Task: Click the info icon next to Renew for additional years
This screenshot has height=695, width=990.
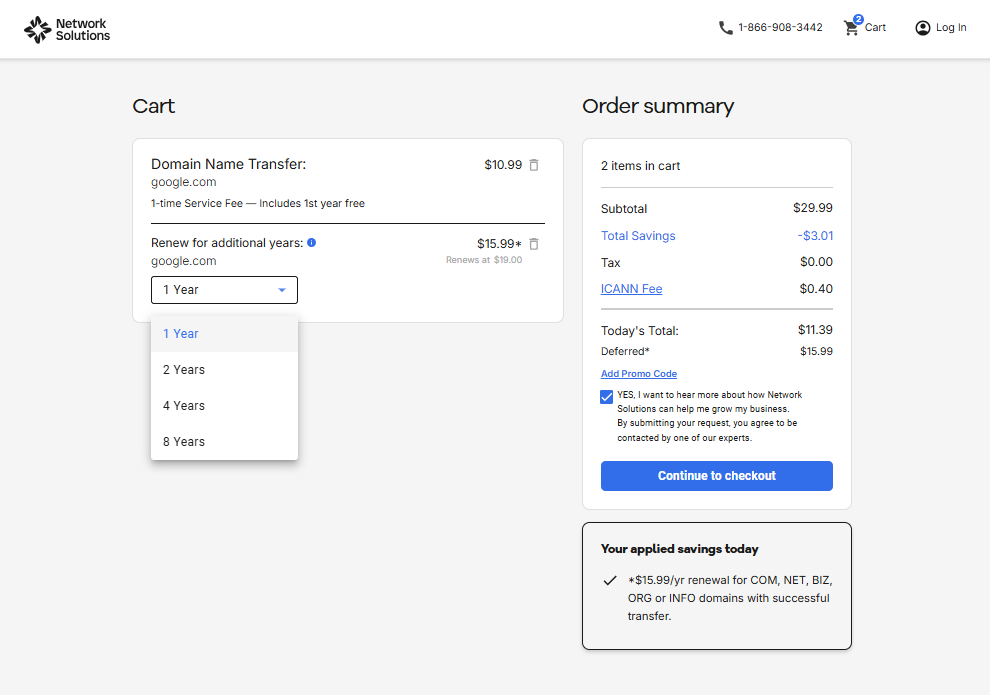Action: click(311, 242)
